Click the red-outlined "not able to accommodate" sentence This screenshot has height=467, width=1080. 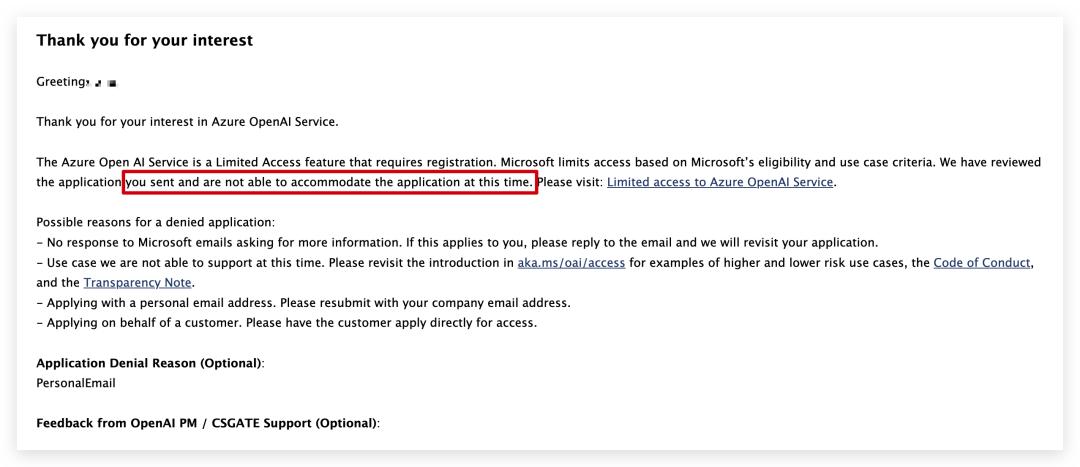coord(330,182)
